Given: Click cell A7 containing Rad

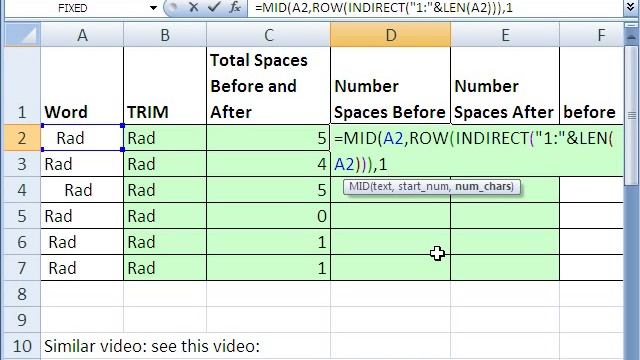Looking at the screenshot, I should click(82, 268).
